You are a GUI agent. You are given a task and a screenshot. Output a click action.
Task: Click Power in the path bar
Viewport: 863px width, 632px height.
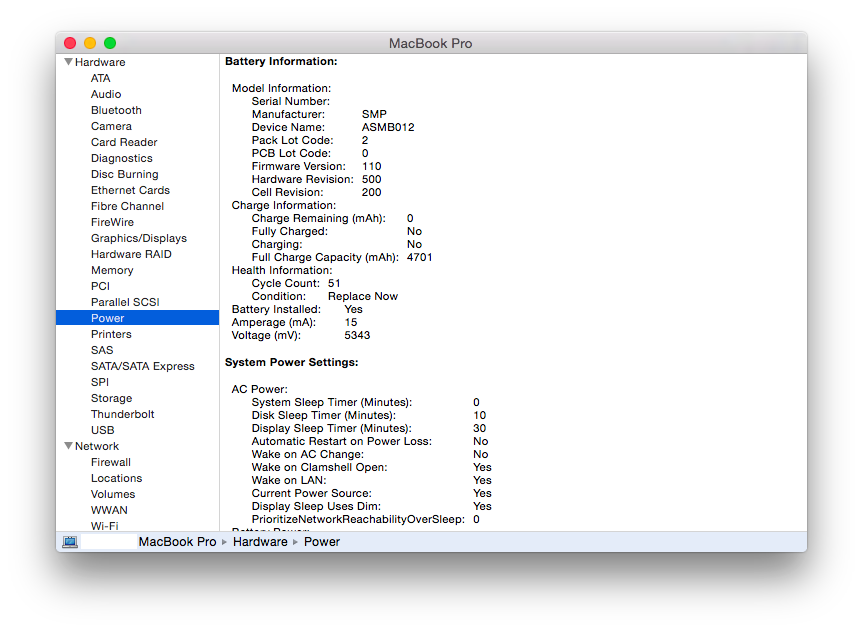tap(322, 542)
